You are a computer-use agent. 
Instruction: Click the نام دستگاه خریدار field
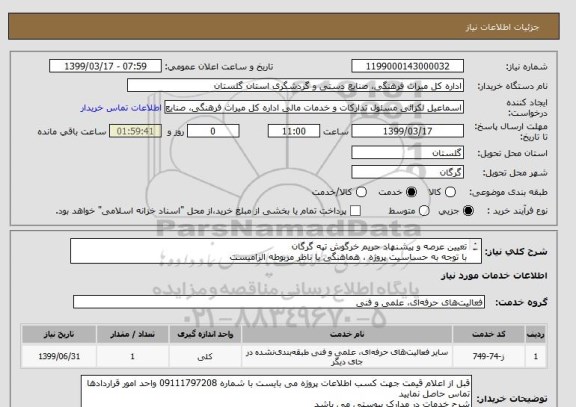click(295, 86)
